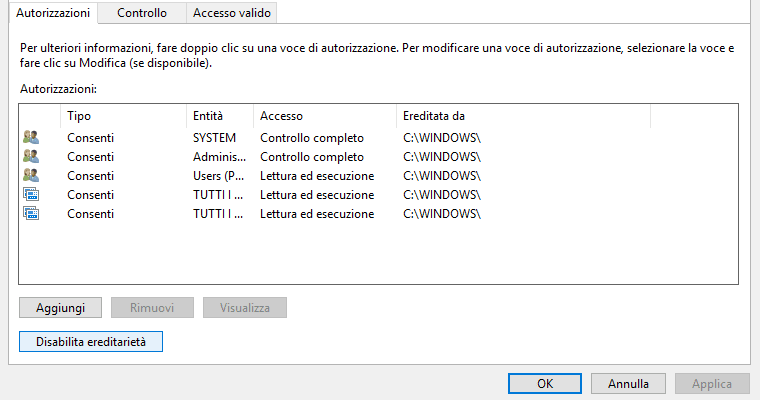Sort list by Tipo column header
The height and width of the screenshot is (400, 760).
click(x=123, y=116)
